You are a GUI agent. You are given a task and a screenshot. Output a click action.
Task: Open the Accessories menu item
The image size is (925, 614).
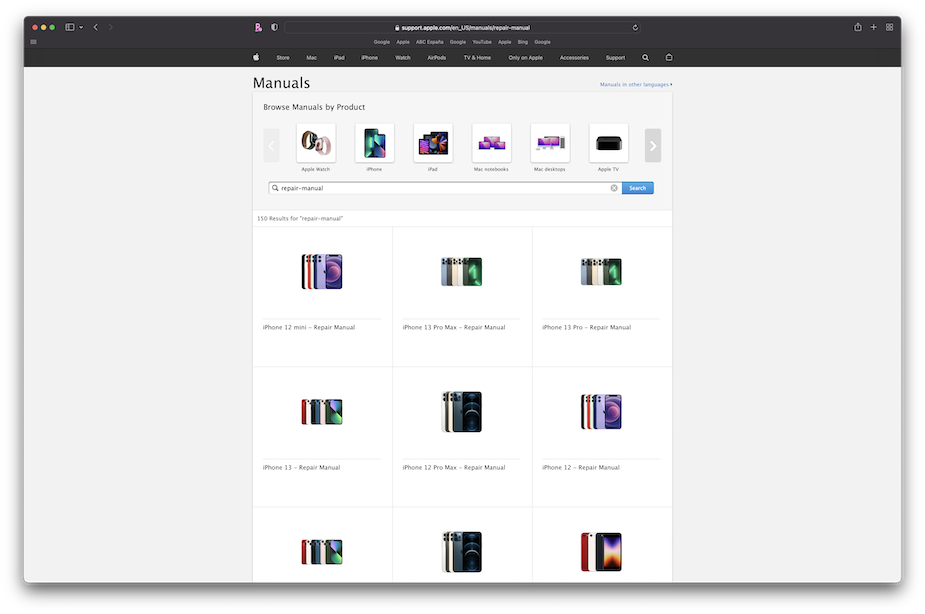coord(574,58)
